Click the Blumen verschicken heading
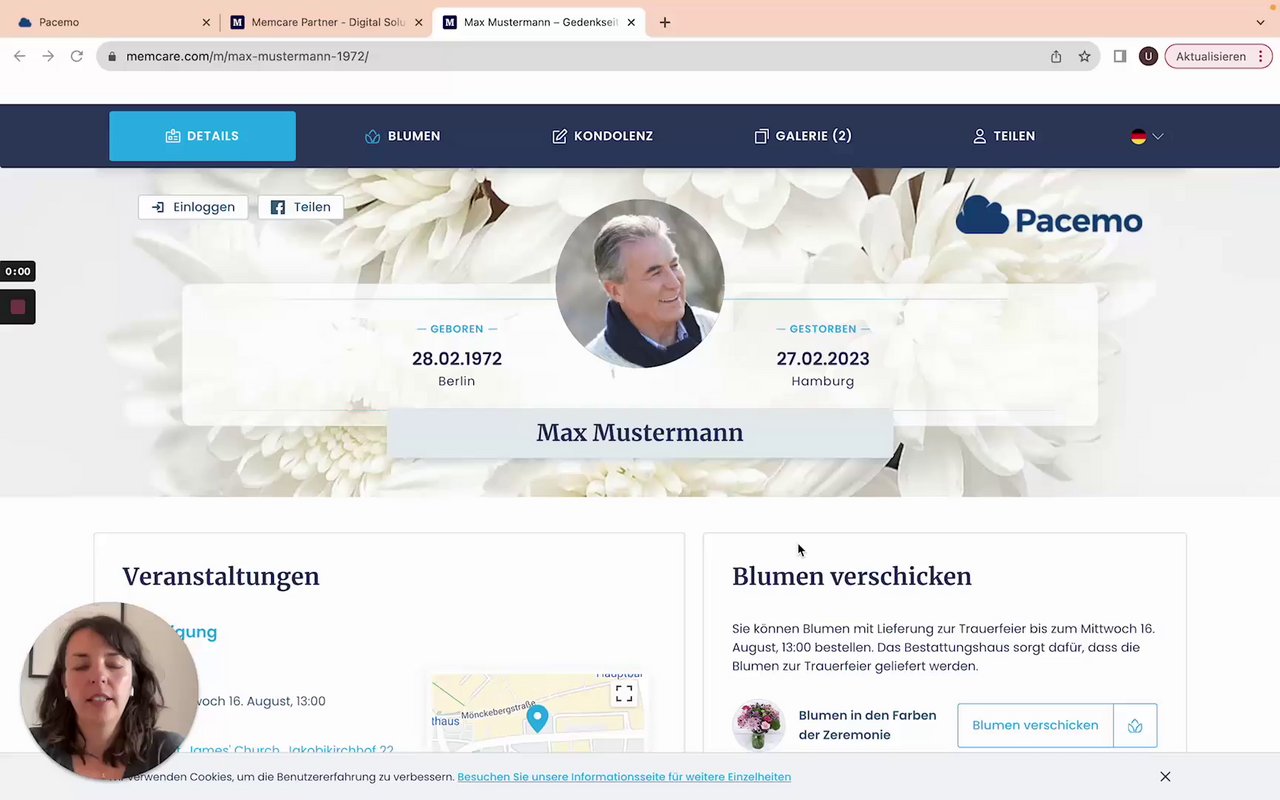The width and height of the screenshot is (1280, 800). coord(852,576)
